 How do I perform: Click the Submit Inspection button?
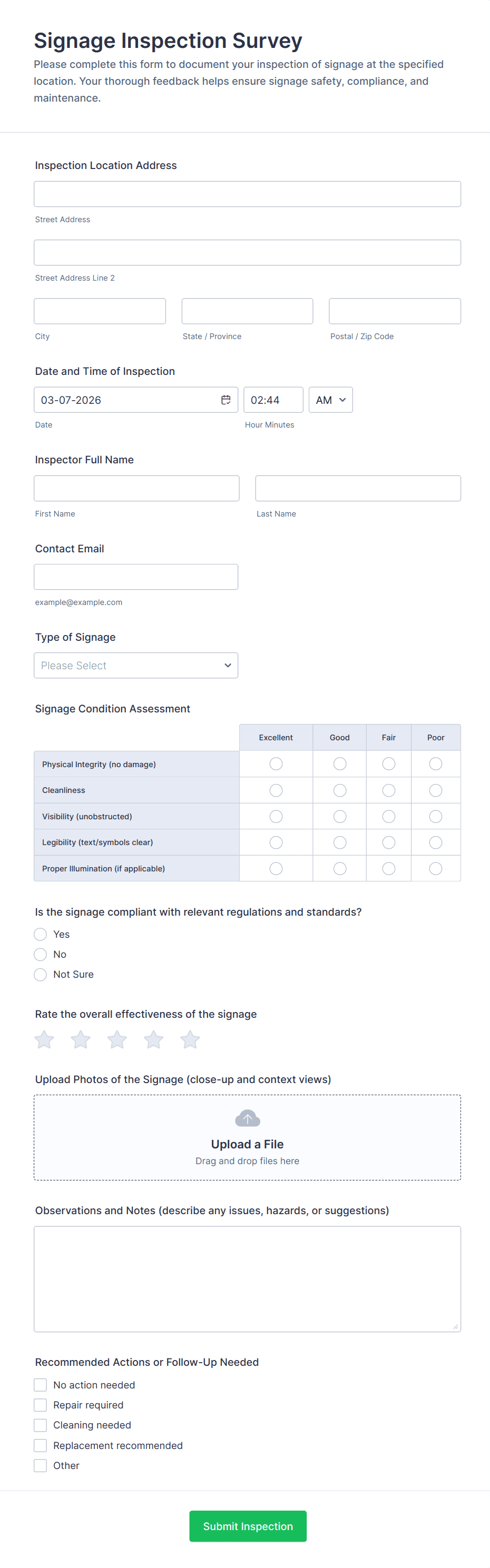(x=248, y=1526)
